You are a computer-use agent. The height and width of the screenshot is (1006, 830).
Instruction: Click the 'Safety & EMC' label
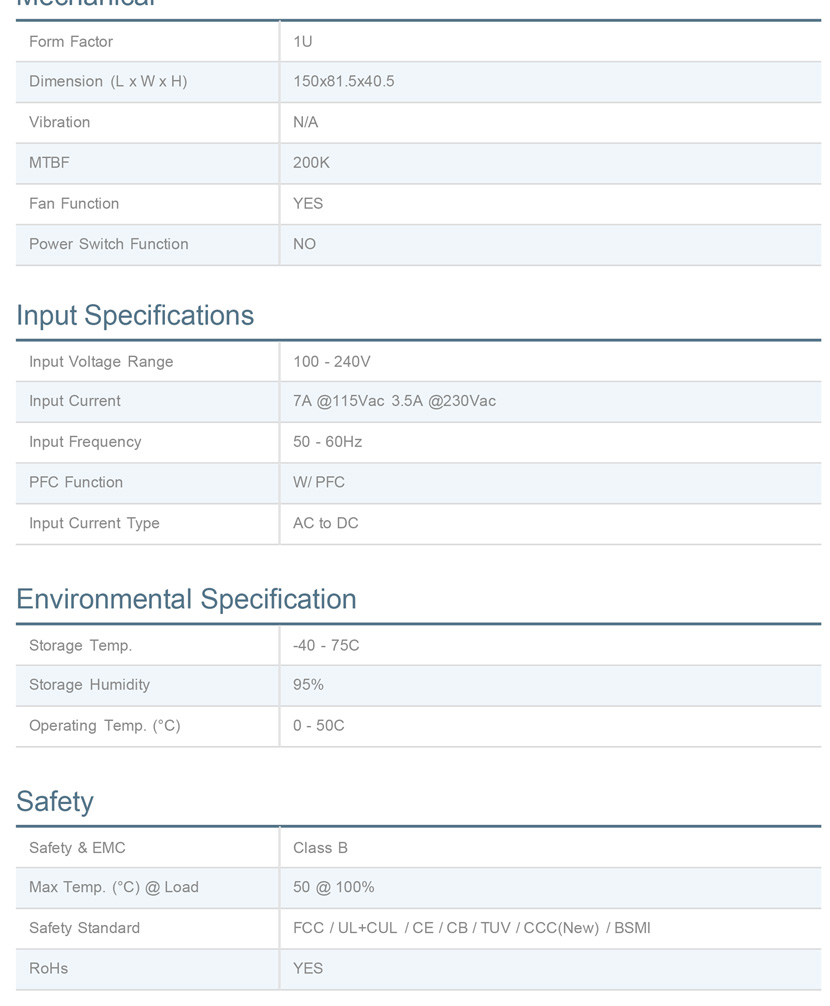[77, 848]
